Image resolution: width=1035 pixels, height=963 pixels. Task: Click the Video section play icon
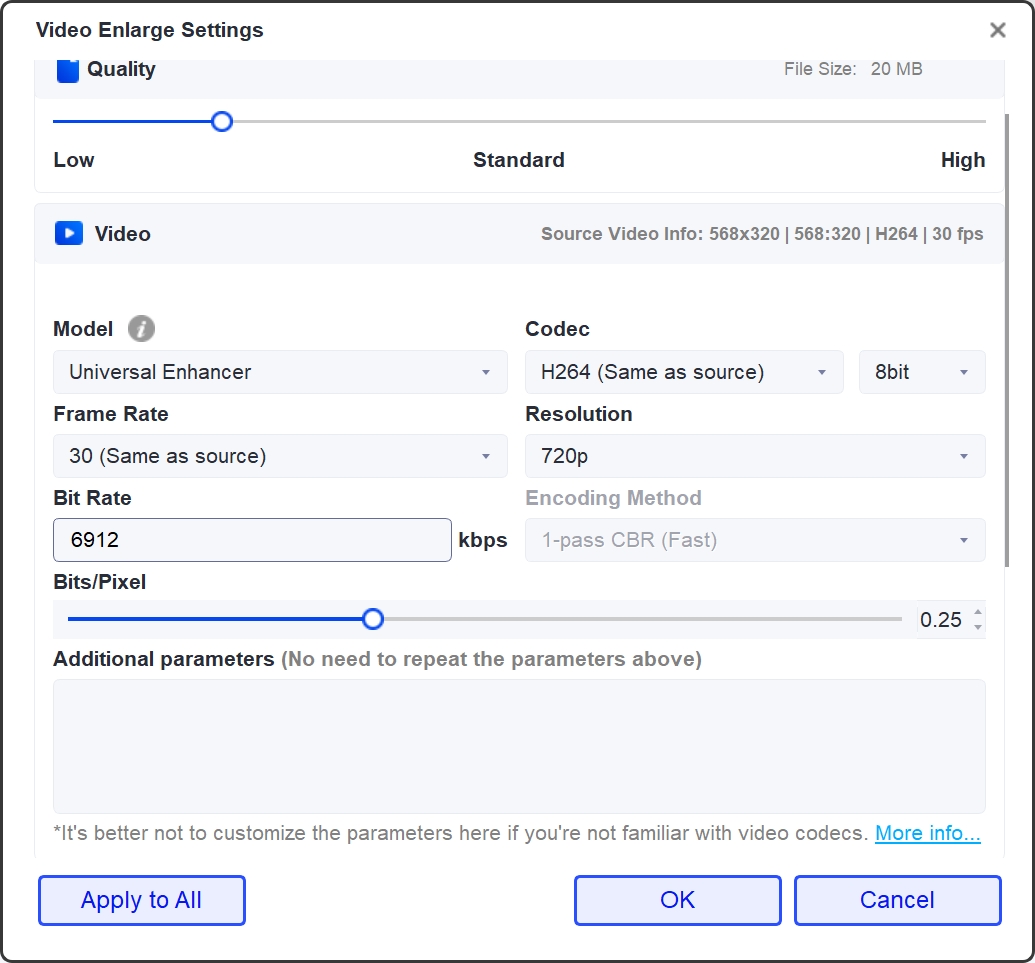[x=67, y=233]
